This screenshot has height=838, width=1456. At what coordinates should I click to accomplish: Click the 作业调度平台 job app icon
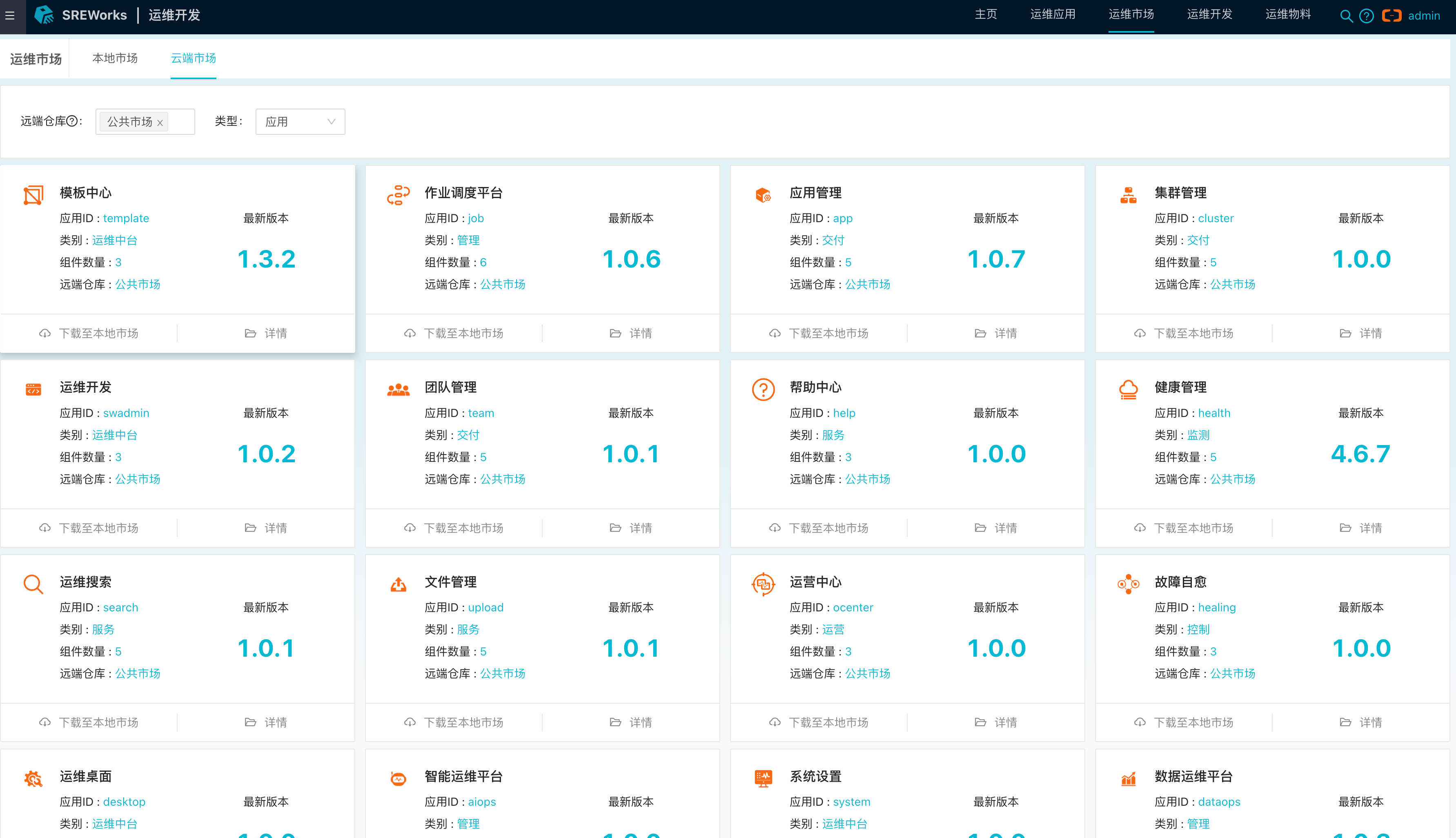[398, 195]
